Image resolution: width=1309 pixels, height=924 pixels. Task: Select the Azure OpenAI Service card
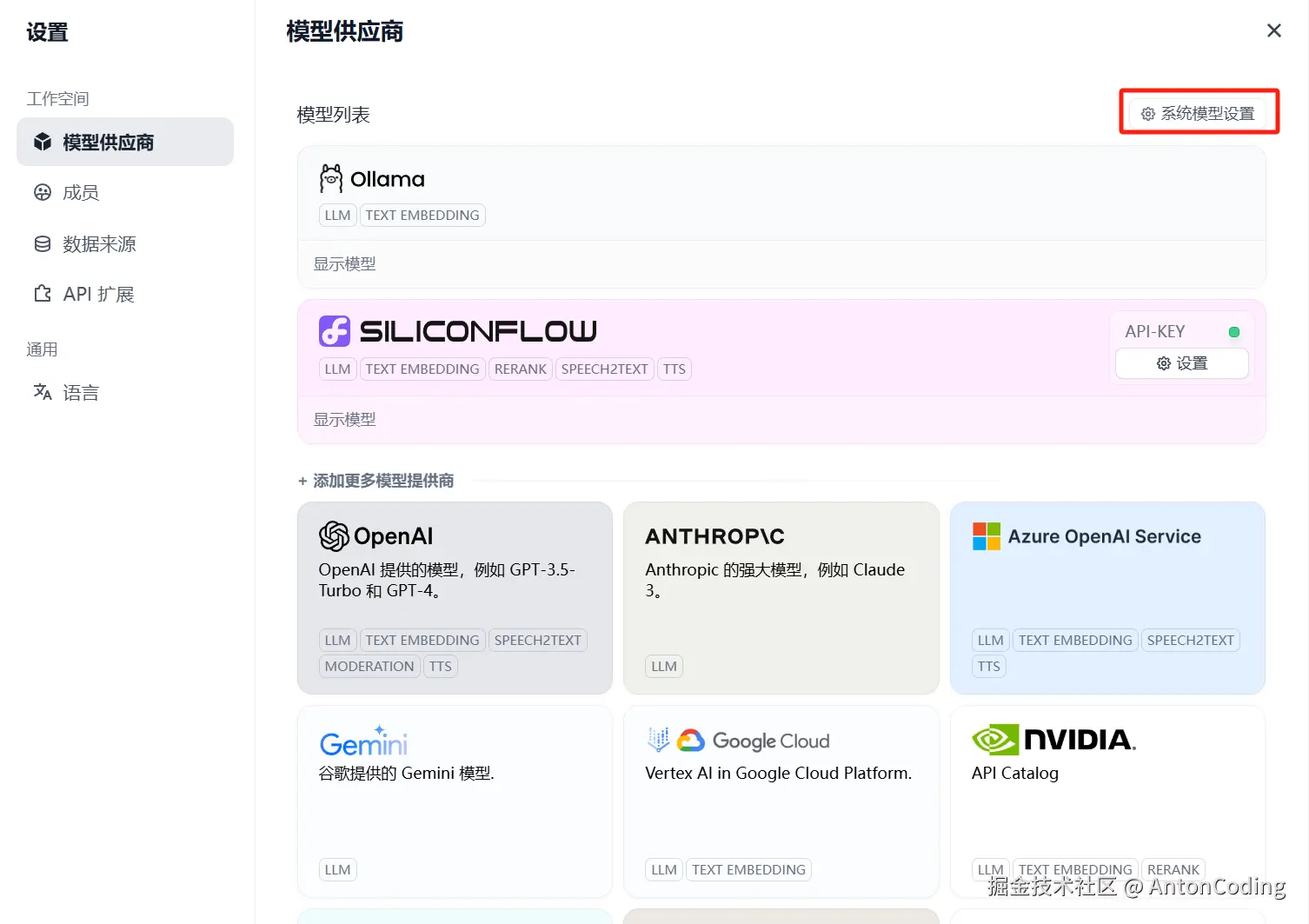[x=1107, y=598]
